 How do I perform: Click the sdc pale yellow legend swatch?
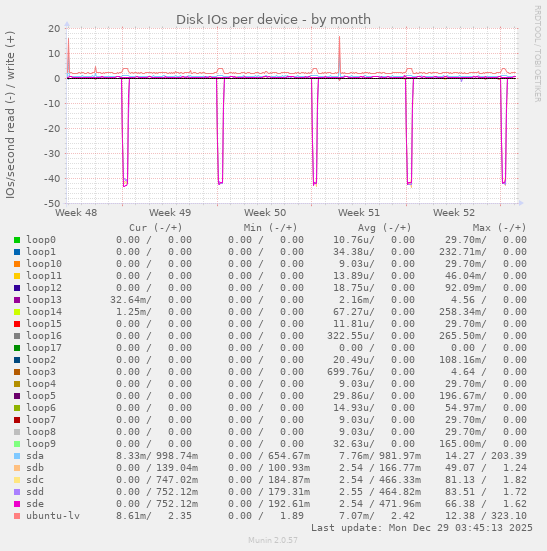pos(17,480)
